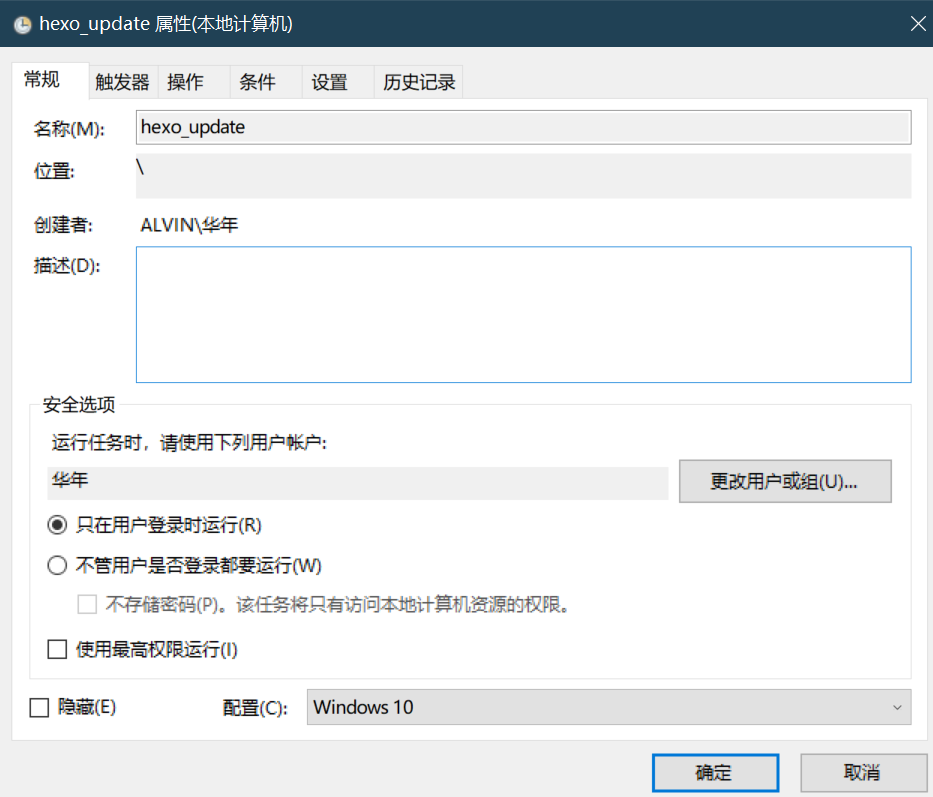
Task: Select 只在用户登录时运行 radio option
Action: 57,525
